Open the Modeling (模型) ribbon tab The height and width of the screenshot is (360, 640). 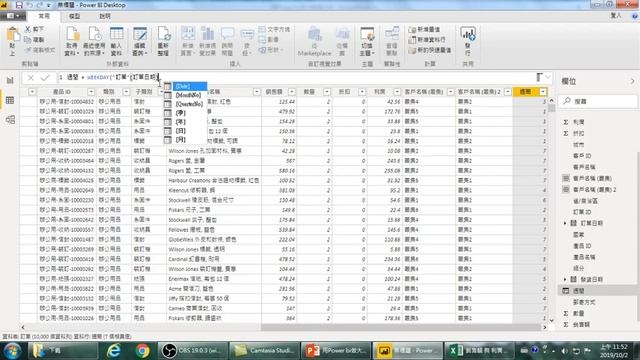[x=74, y=16]
